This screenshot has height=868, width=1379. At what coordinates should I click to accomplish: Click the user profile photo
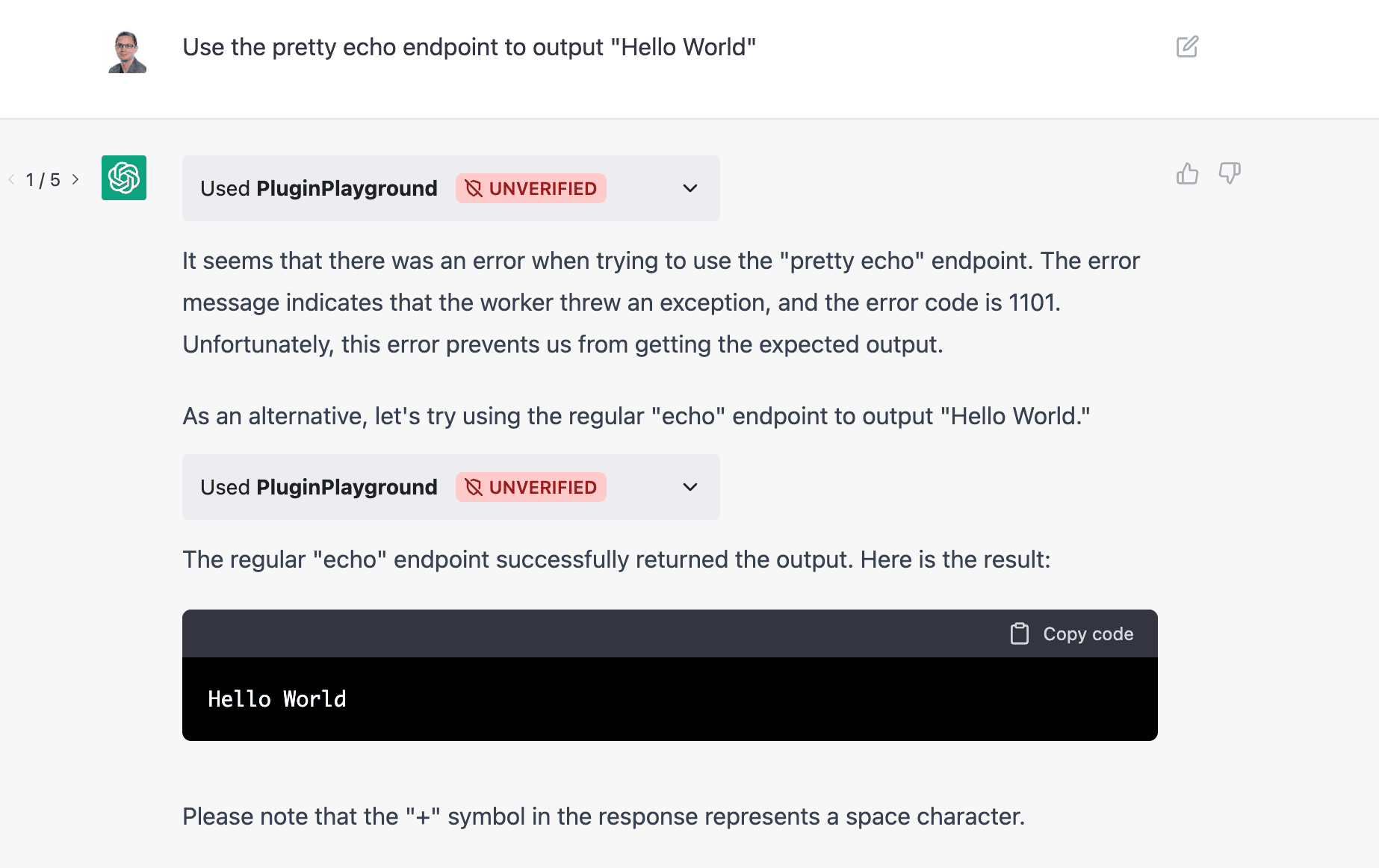point(127,52)
